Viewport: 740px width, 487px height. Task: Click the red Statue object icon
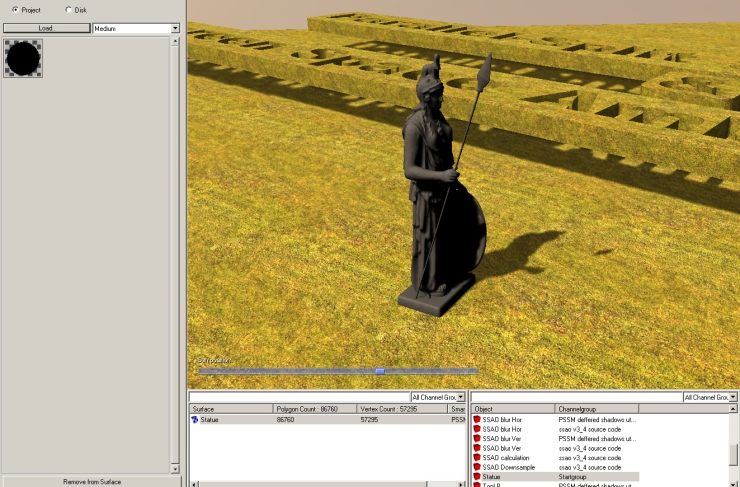click(x=477, y=477)
